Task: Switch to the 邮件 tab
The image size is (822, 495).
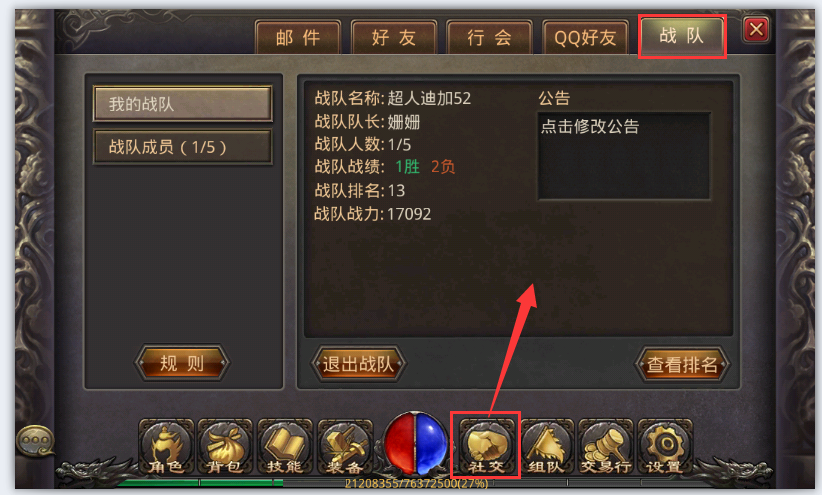Action: pos(298,37)
